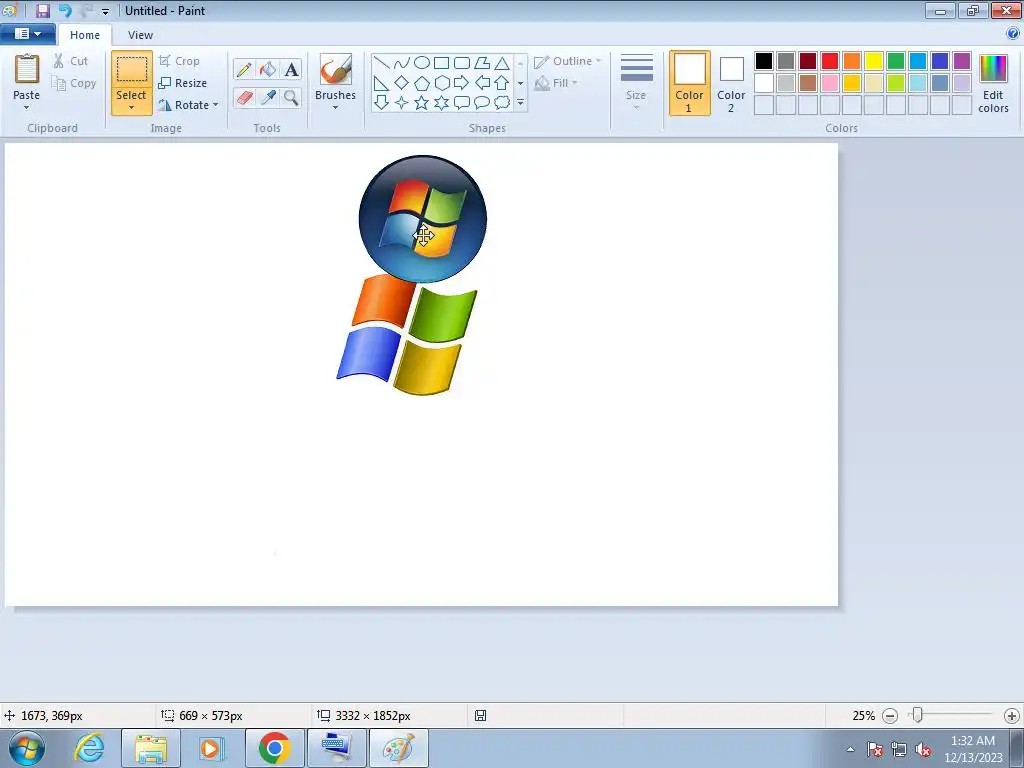Choose the Fill with color bucket tool
Screen dimensions: 1024x768
[x=268, y=69]
